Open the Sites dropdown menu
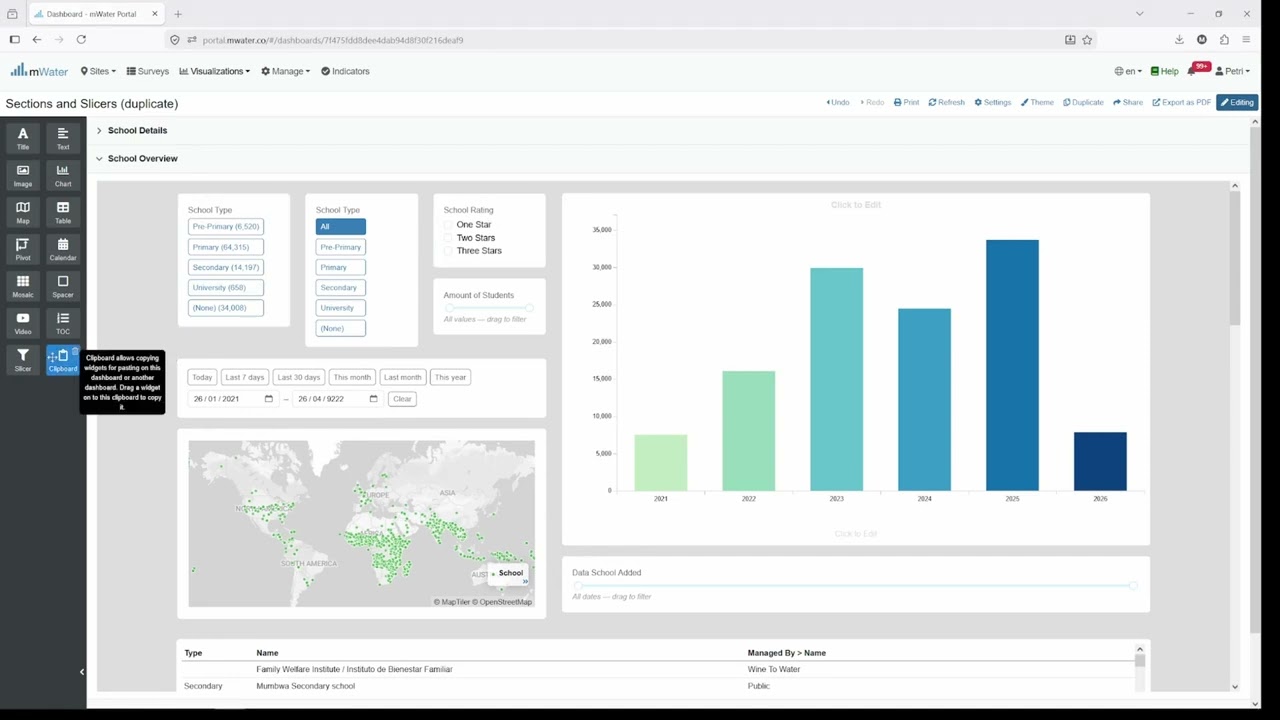Viewport: 1280px width, 720px height. (98, 72)
